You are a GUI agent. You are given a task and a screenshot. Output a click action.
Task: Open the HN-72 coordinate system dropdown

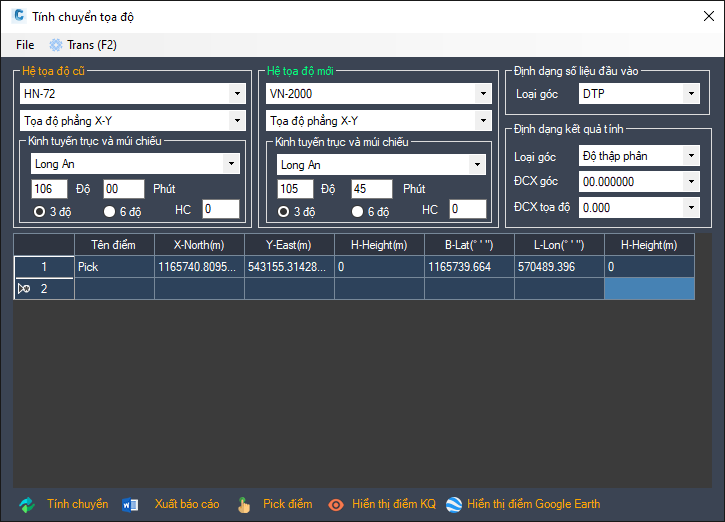(x=236, y=94)
